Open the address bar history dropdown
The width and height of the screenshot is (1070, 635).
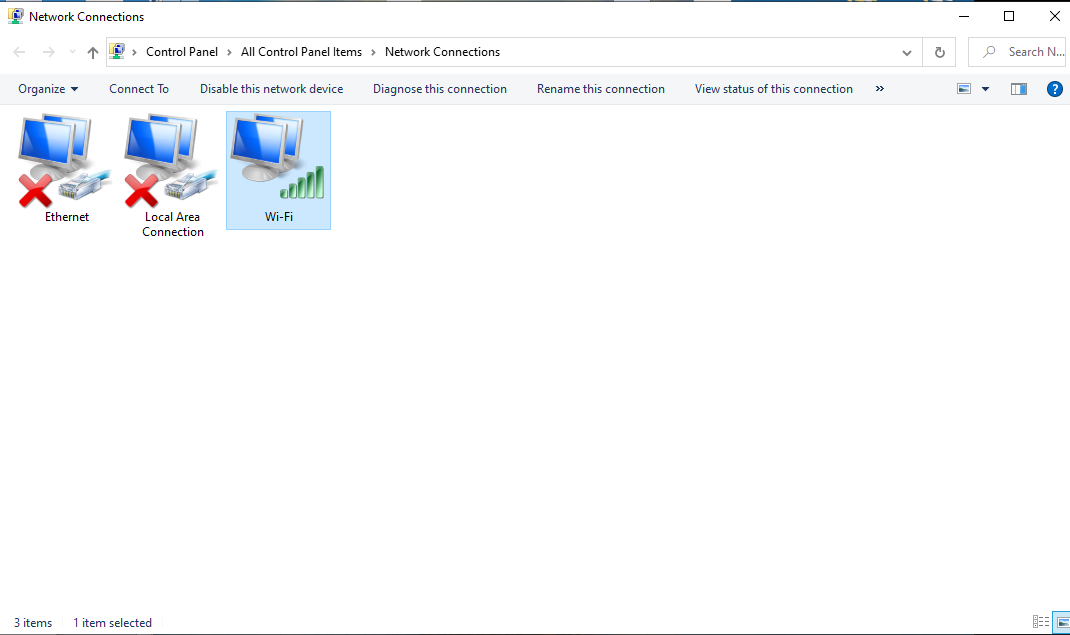[x=907, y=52]
